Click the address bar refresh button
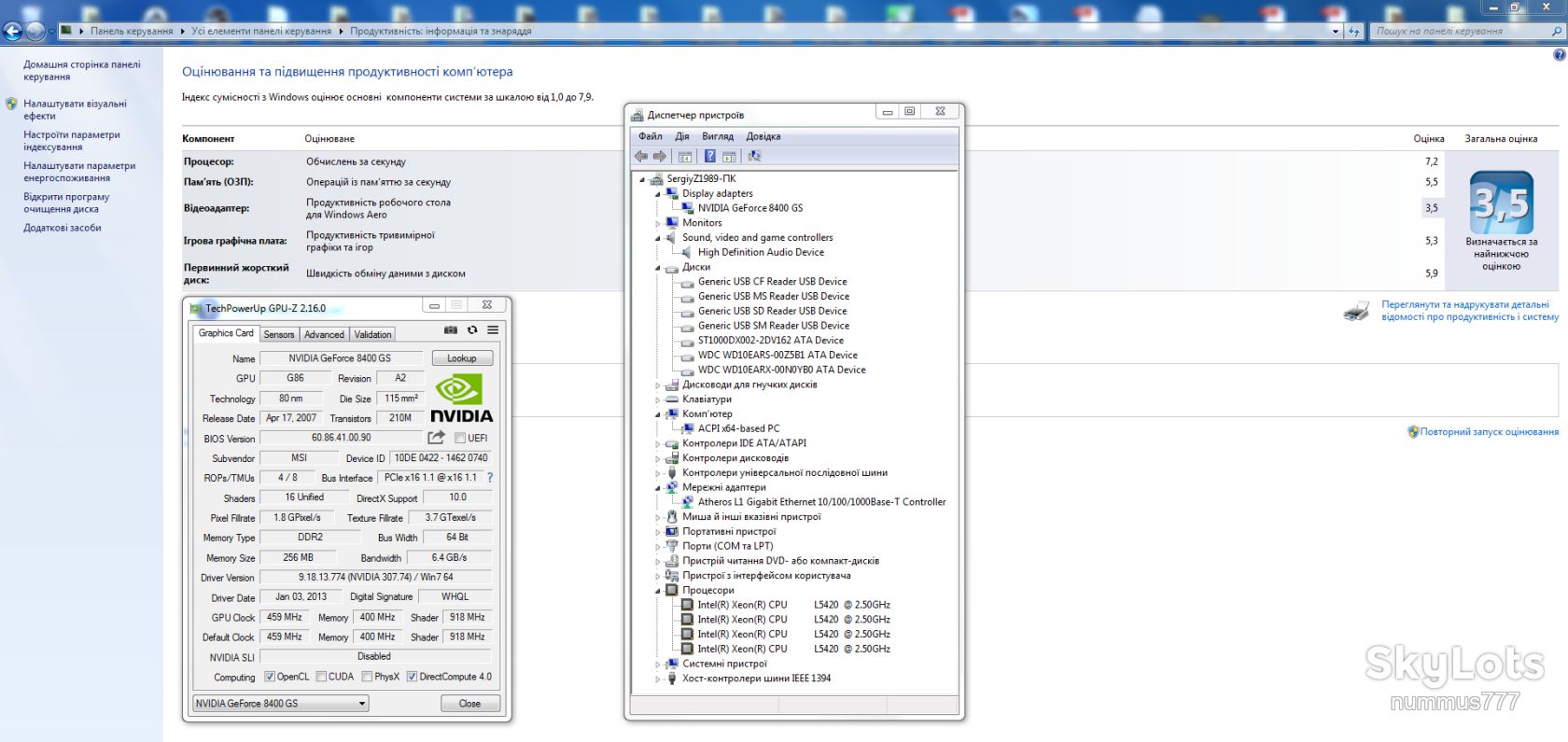This screenshot has width=1568, height=742. tap(1354, 31)
